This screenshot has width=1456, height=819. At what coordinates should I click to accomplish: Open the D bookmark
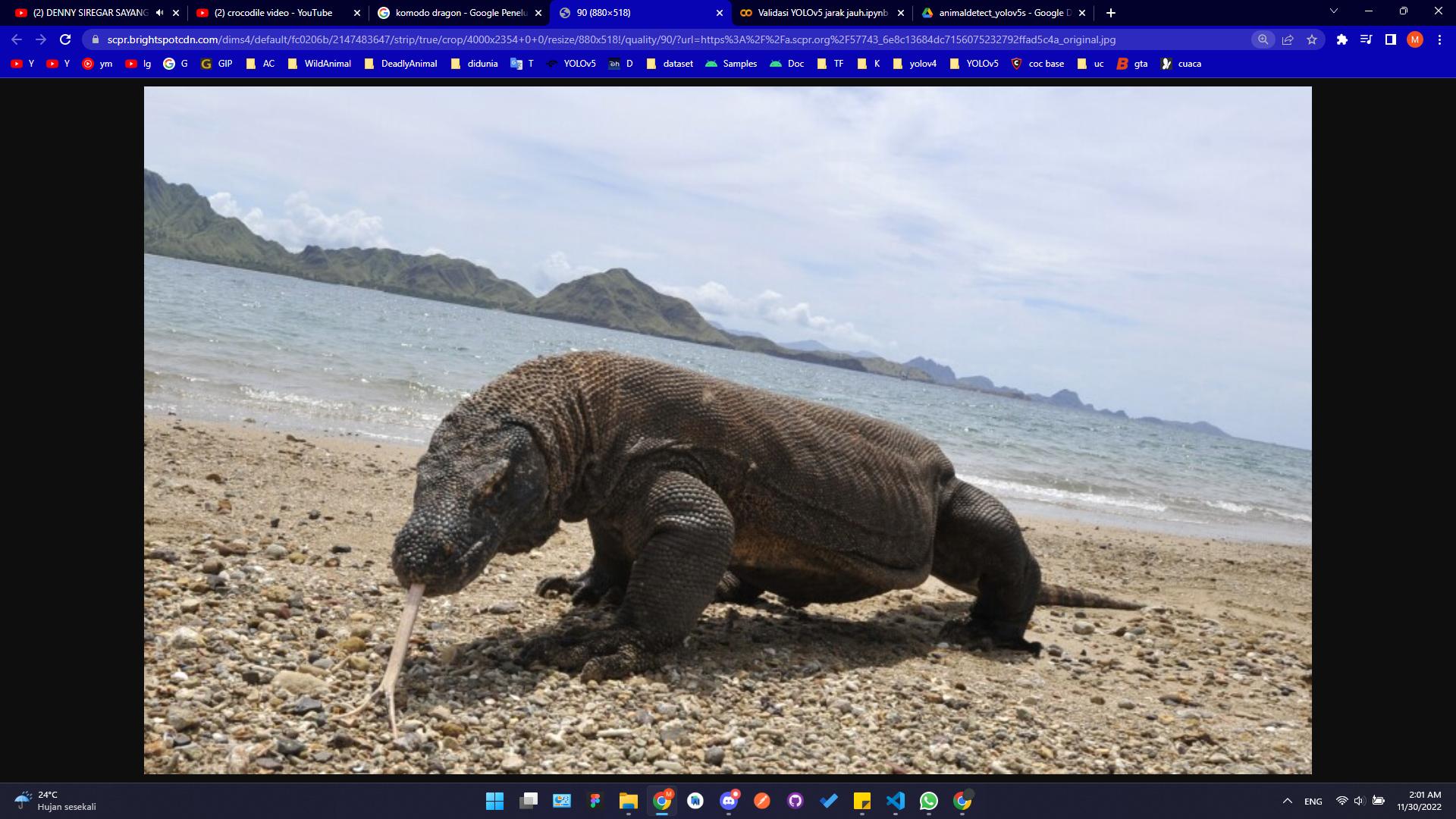620,64
